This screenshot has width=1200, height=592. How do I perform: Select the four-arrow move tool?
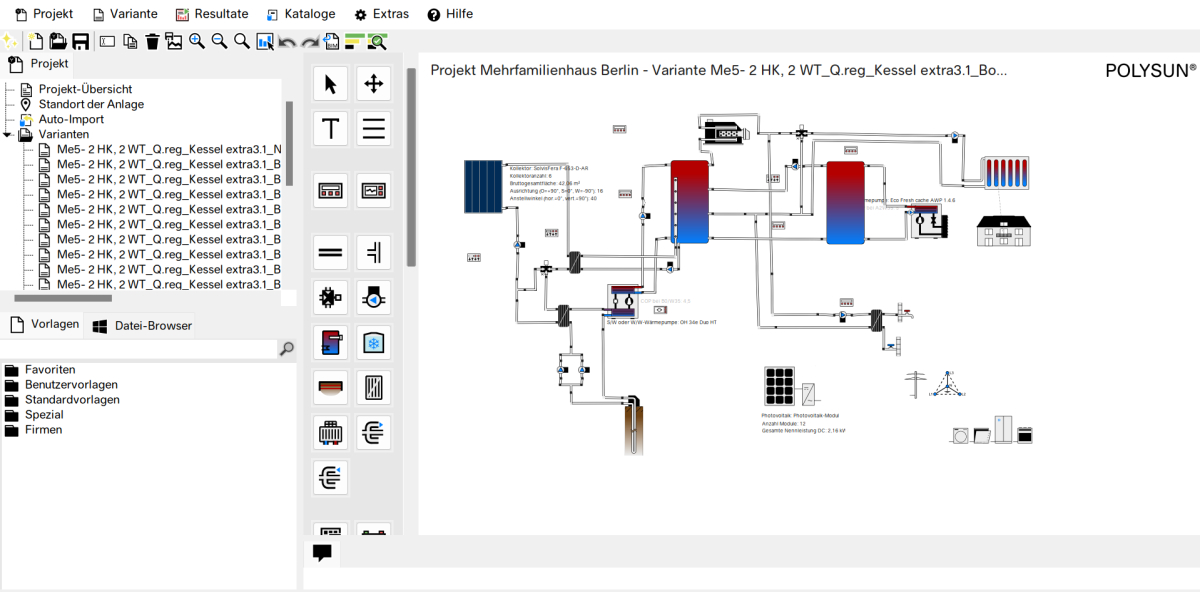click(x=374, y=84)
